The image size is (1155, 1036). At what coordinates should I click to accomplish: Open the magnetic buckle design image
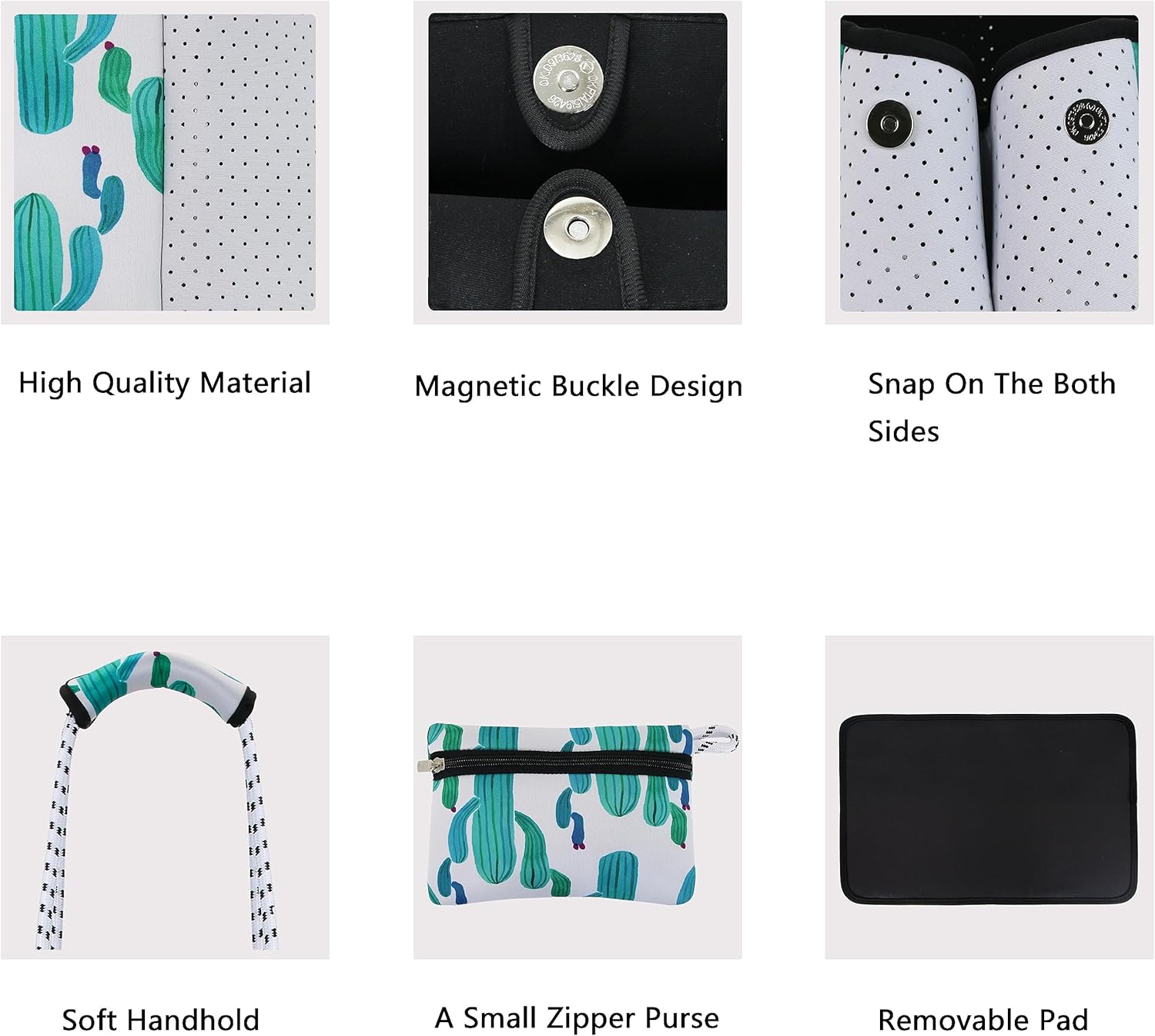click(577, 162)
